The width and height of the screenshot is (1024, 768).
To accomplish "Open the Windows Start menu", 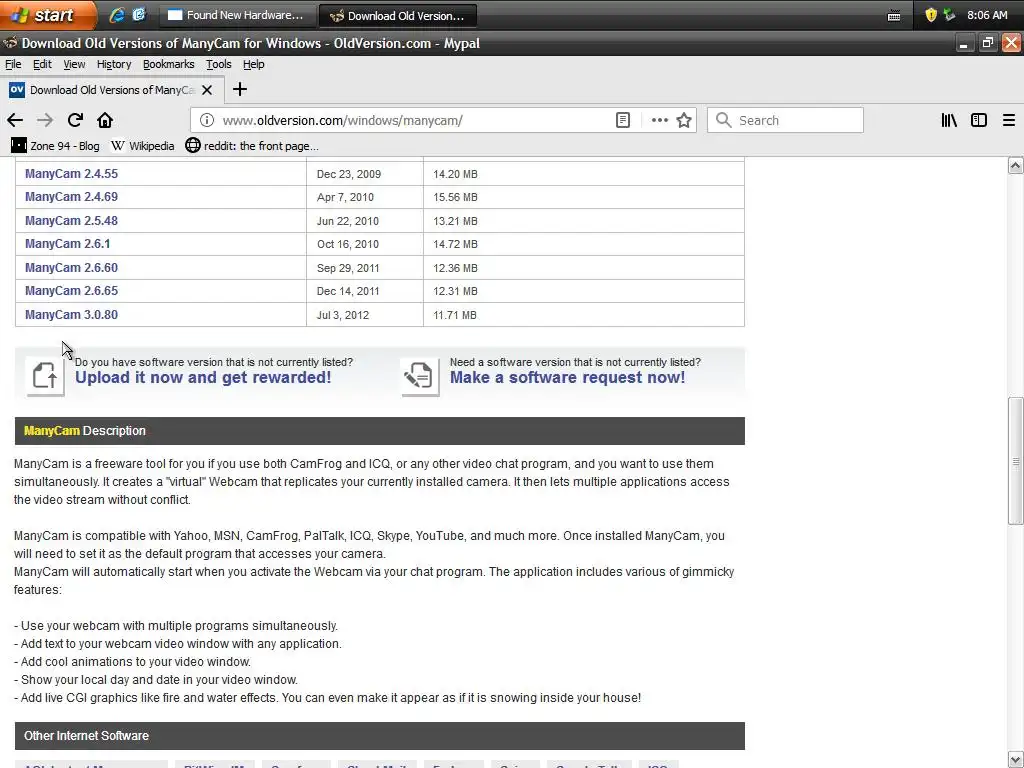I will [48, 15].
